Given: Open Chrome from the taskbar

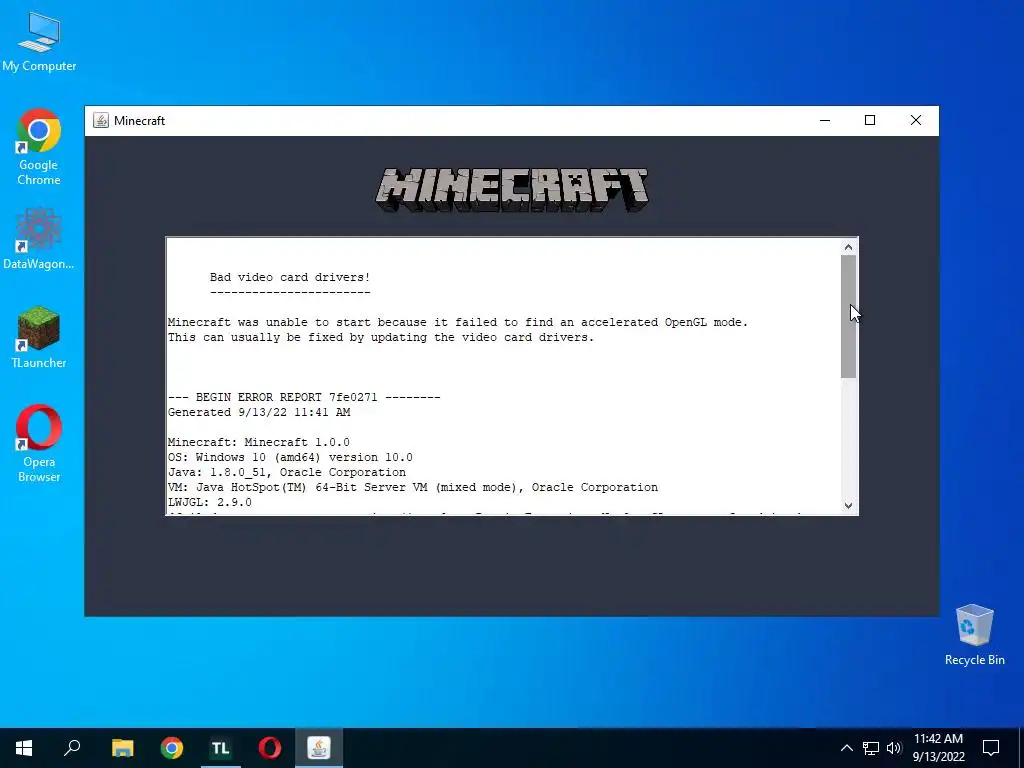Looking at the screenshot, I should (172, 748).
